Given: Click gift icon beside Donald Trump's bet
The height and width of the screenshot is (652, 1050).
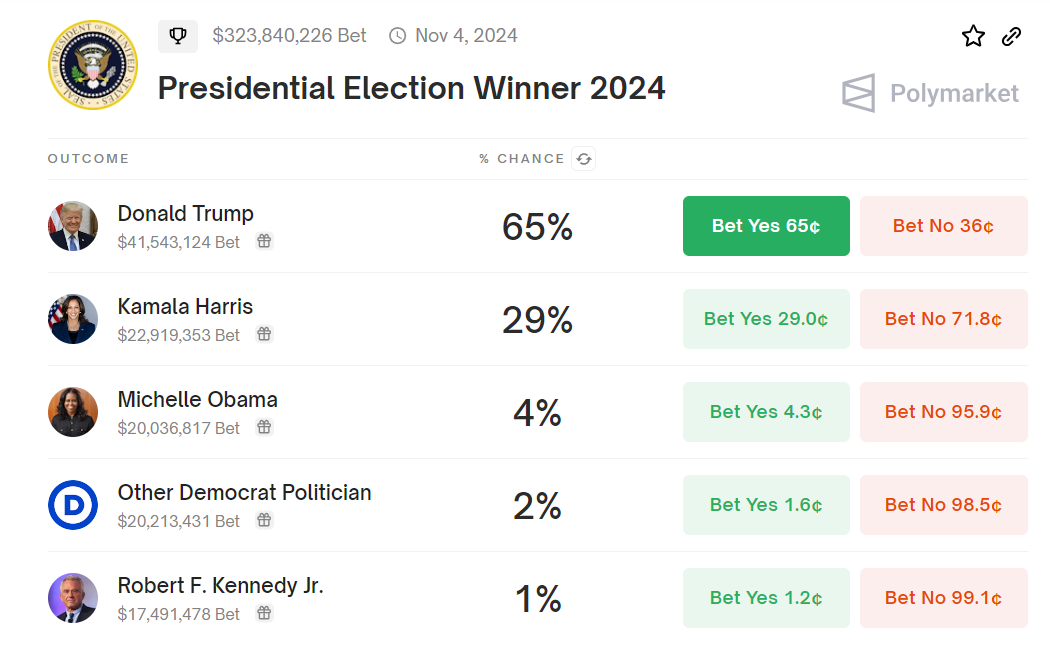Looking at the screenshot, I should (264, 241).
